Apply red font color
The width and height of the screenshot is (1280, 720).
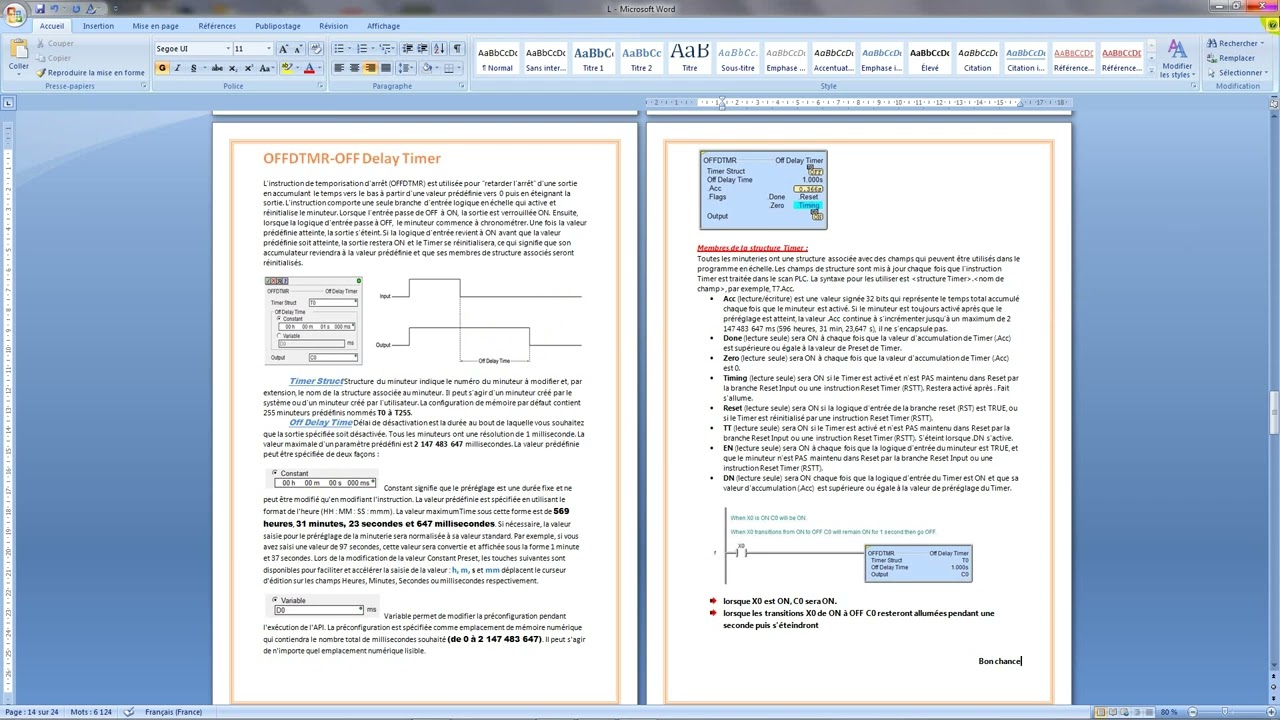[308, 68]
